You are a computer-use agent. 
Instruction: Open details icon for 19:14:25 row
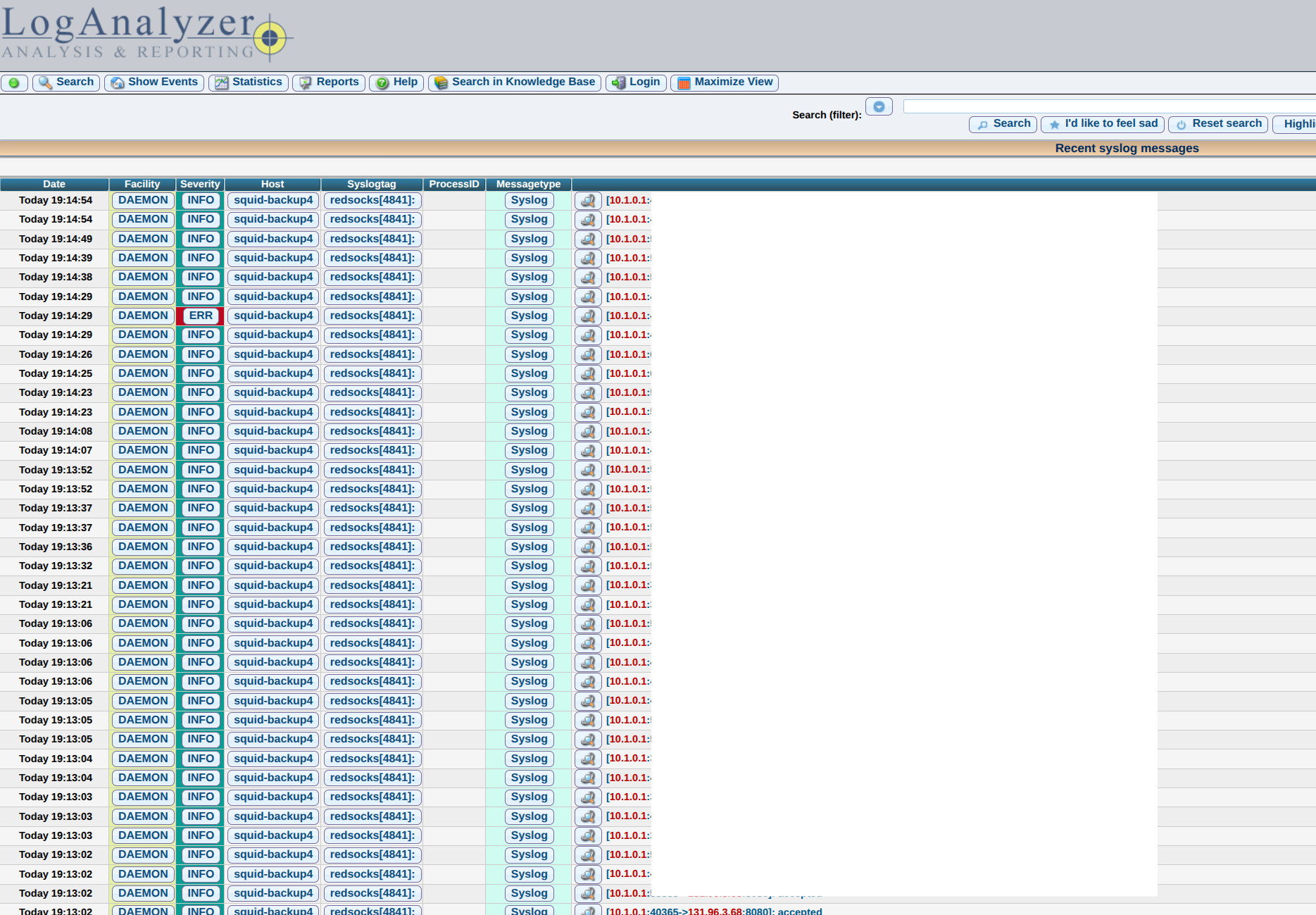coord(589,374)
